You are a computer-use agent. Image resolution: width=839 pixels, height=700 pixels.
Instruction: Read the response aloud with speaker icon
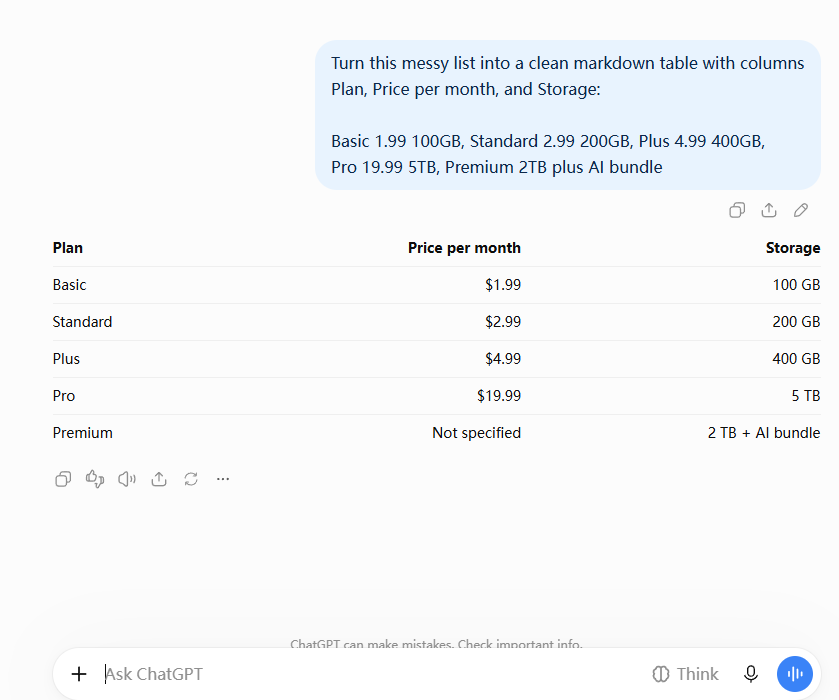click(x=127, y=478)
